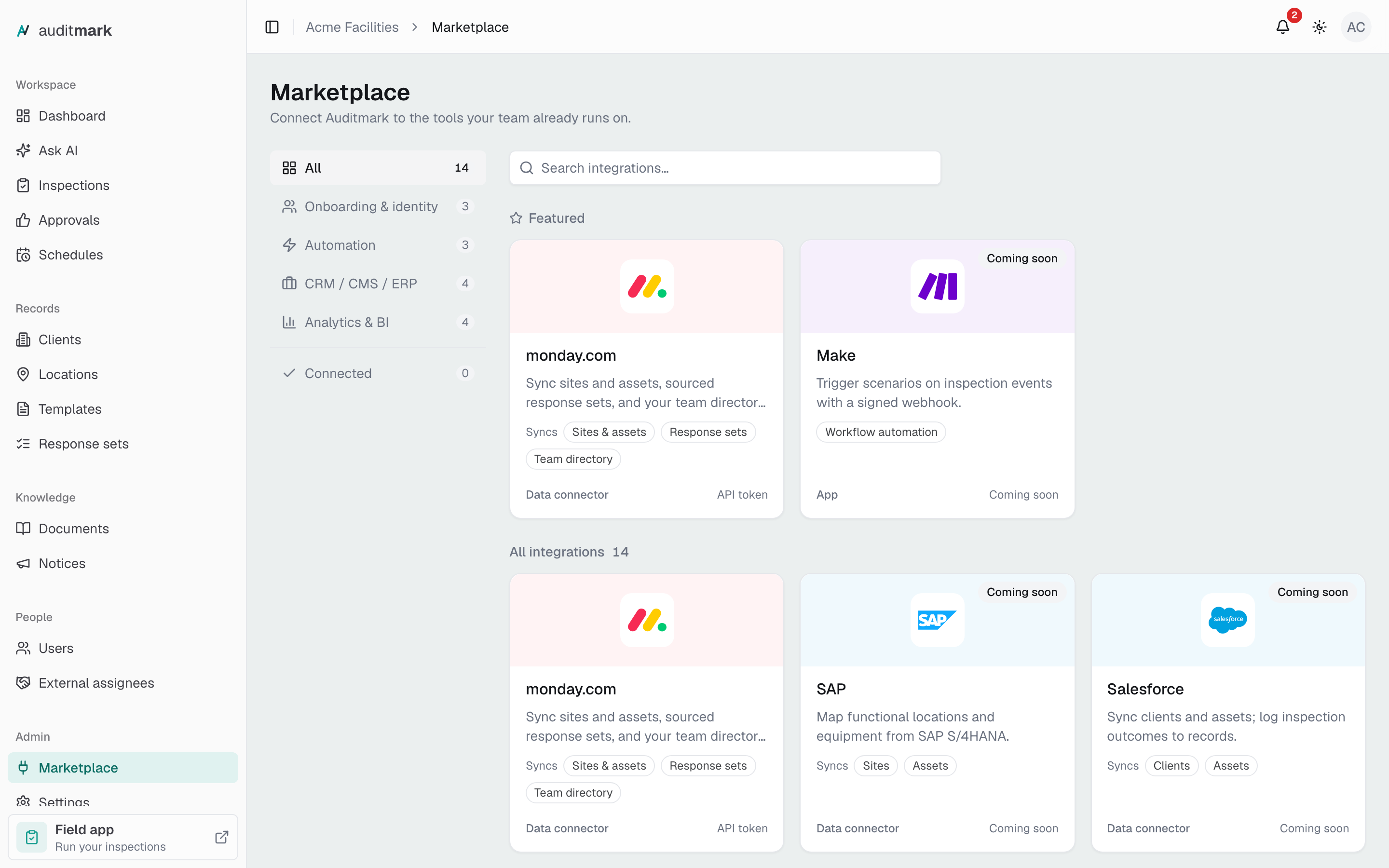Click the Acme Facilities breadcrumb

click(352, 27)
